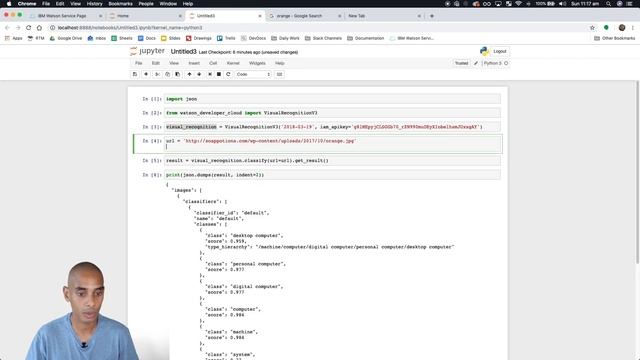The width and height of the screenshot is (640, 360).
Task: Click the import json cell
Action: 332,99
